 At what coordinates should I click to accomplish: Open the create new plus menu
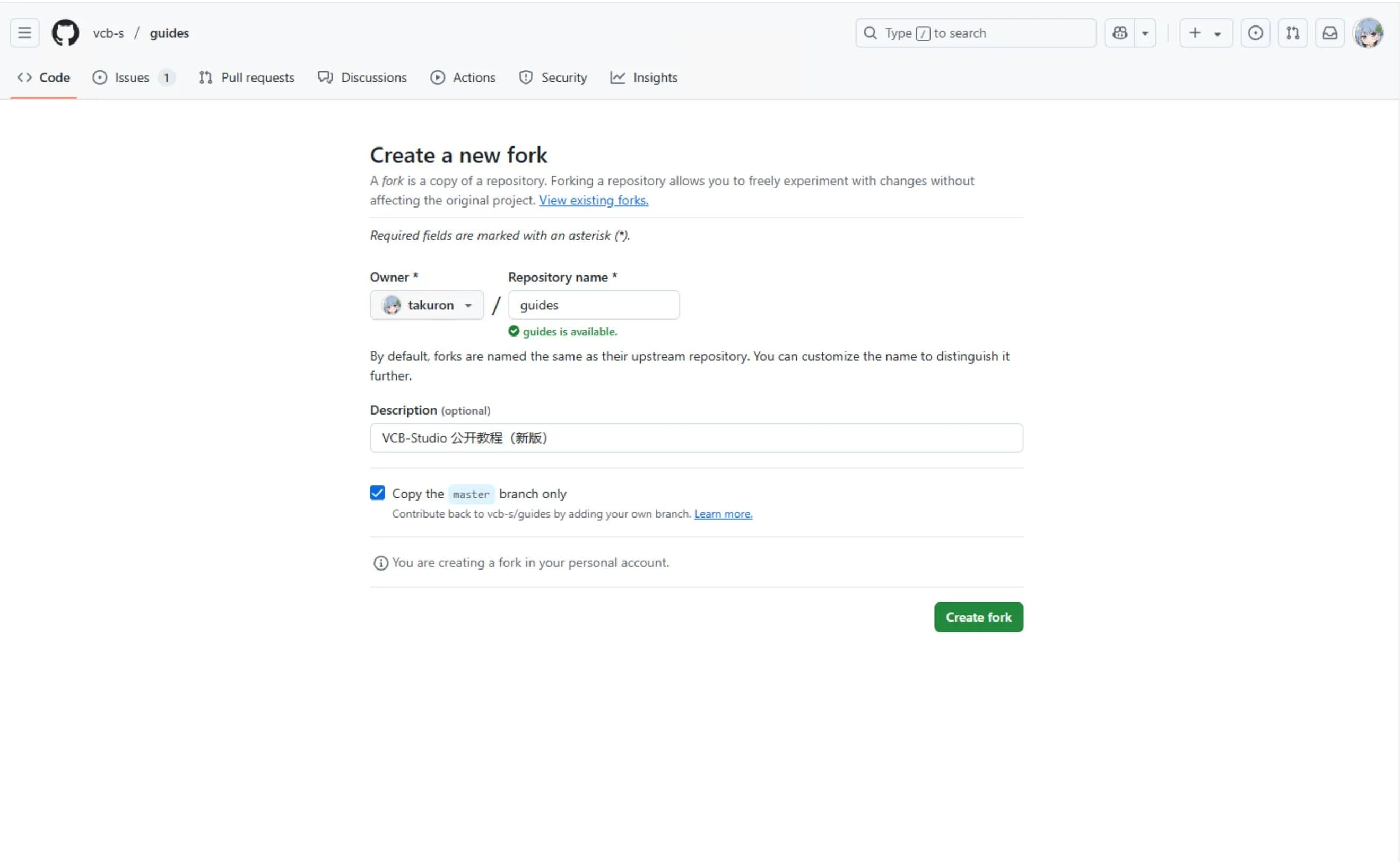coord(1206,33)
